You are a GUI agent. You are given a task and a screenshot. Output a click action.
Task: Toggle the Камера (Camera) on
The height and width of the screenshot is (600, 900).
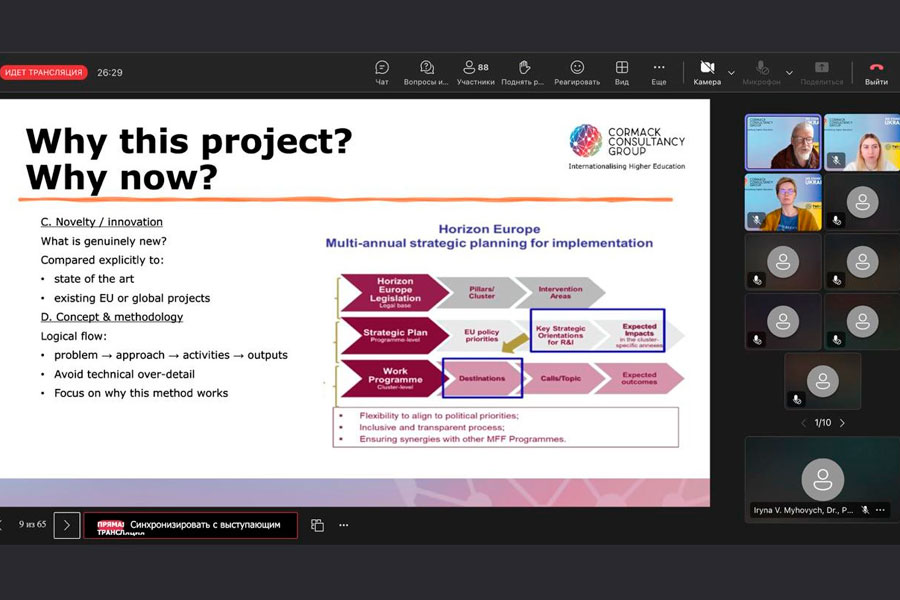pyautogui.click(x=707, y=72)
